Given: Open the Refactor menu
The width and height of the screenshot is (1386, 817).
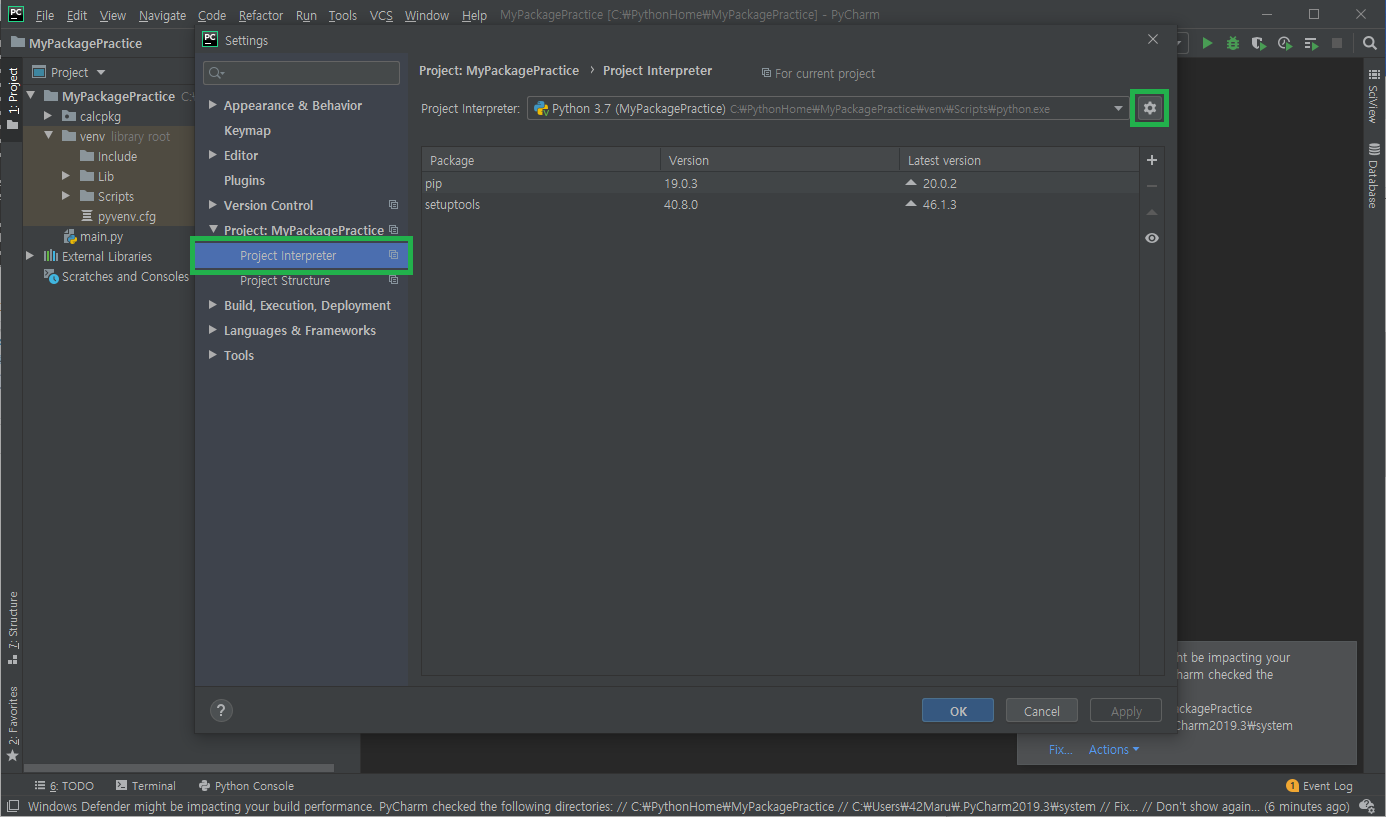Looking at the screenshot, I should click(261, 15).
